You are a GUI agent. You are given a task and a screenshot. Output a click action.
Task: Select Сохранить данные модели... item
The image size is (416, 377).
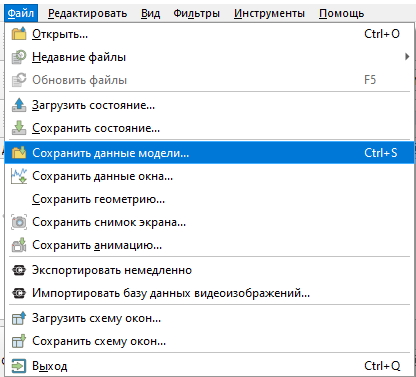(209, 153)
